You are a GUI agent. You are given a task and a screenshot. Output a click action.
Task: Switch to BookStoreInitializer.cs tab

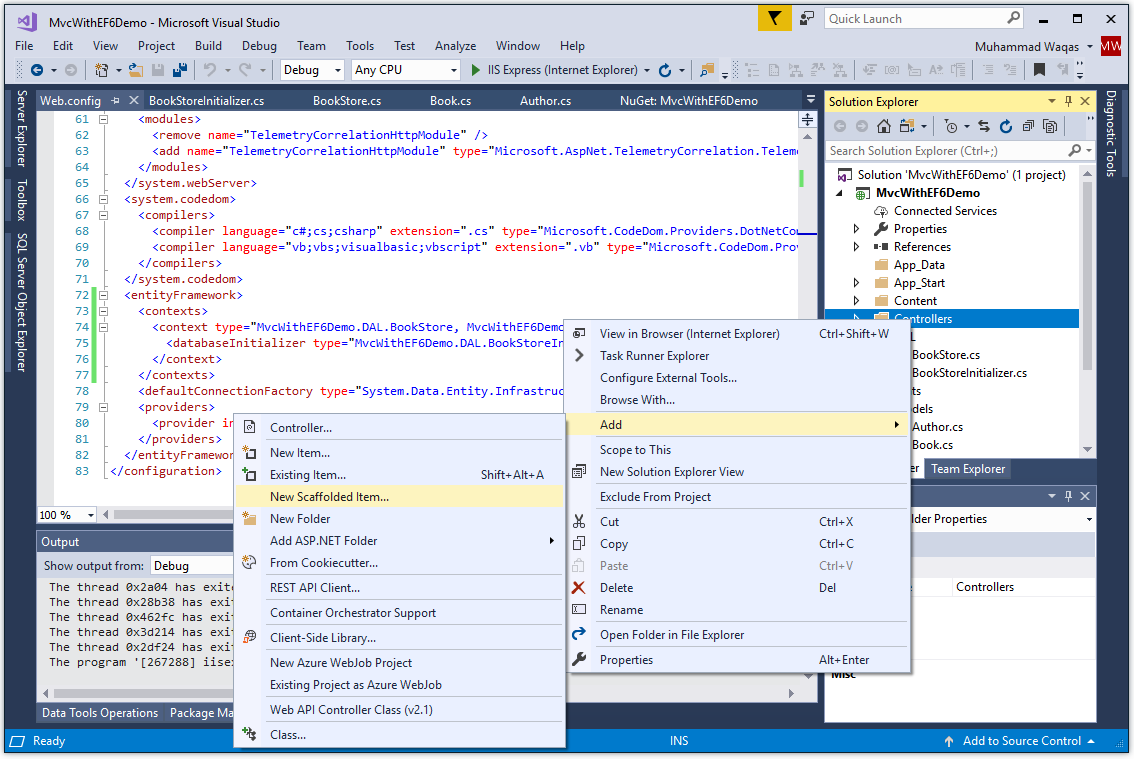pos(206,101)
